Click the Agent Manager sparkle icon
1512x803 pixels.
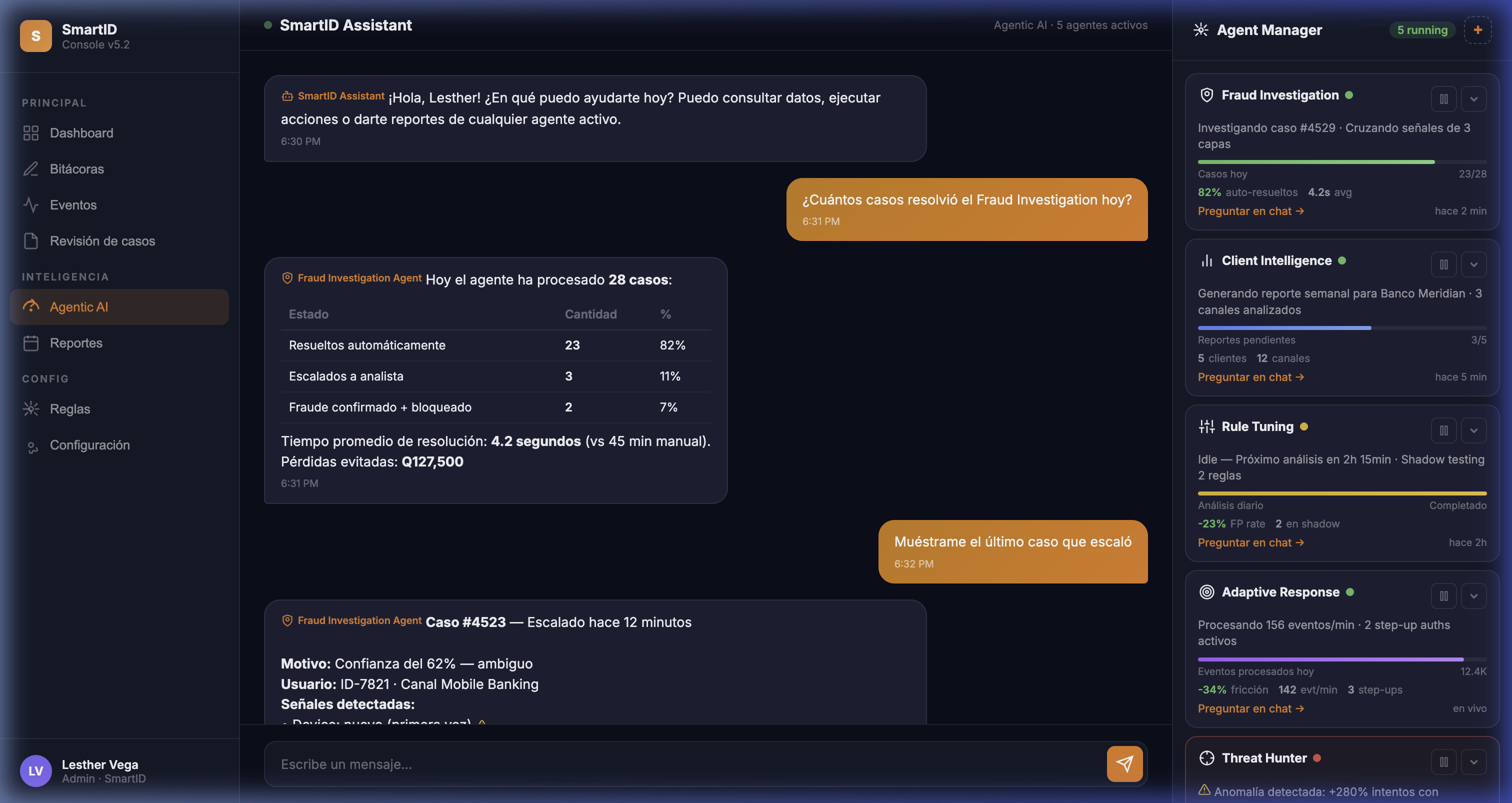coord(1201,29)
